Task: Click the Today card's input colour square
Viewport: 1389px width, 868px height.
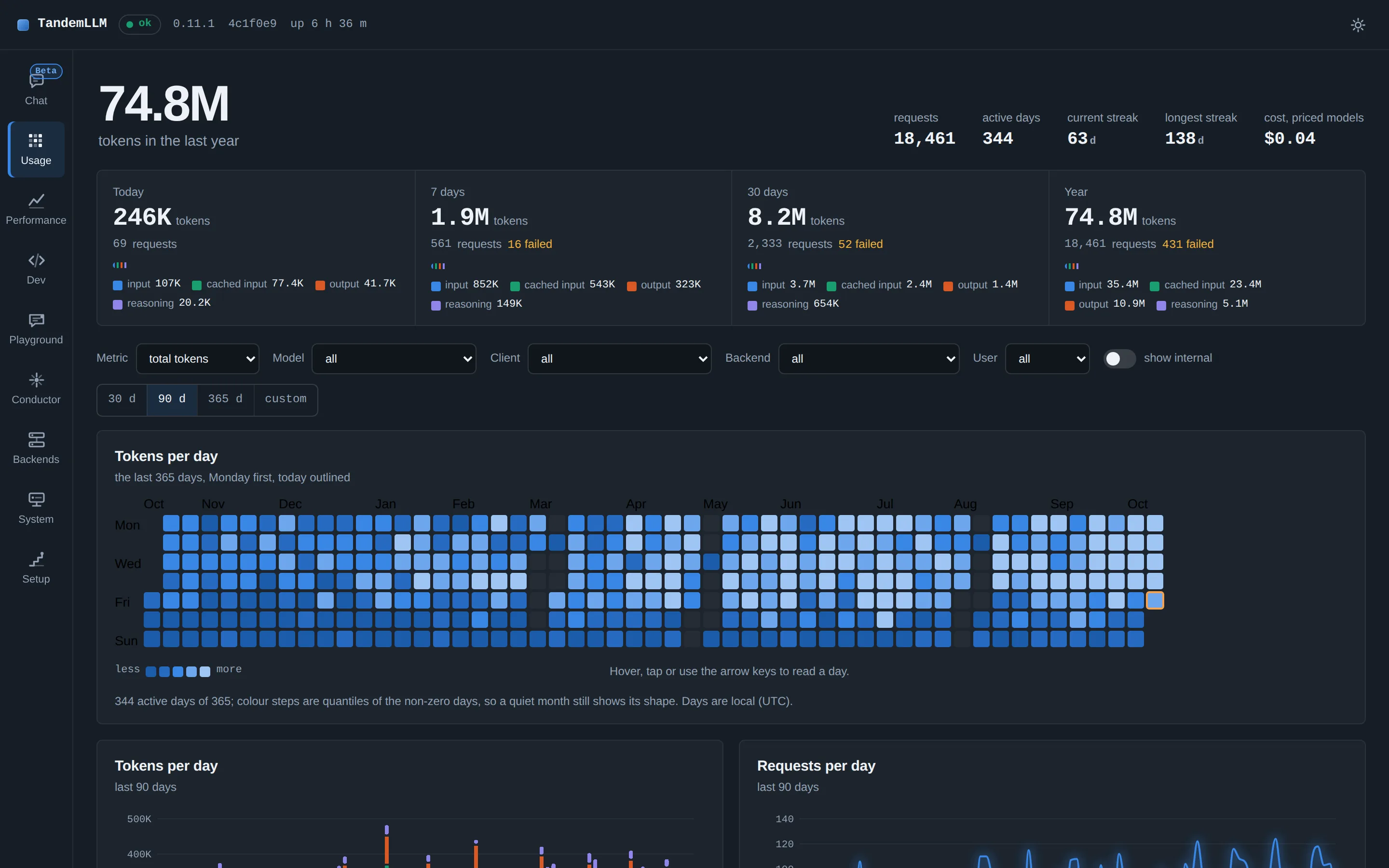Action: (118, 285)
